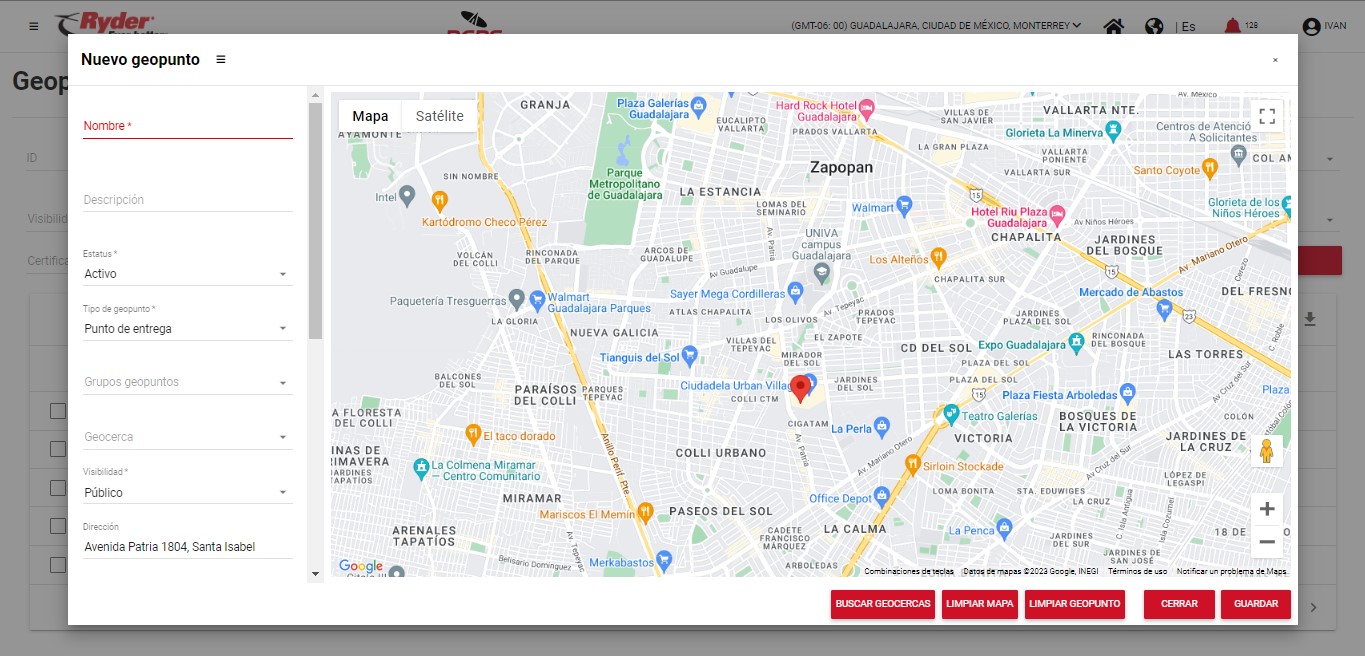The width and height of the screenshot is (1365, 656).
Task: Click the home icon in header
Action: tap(1113, 26)
